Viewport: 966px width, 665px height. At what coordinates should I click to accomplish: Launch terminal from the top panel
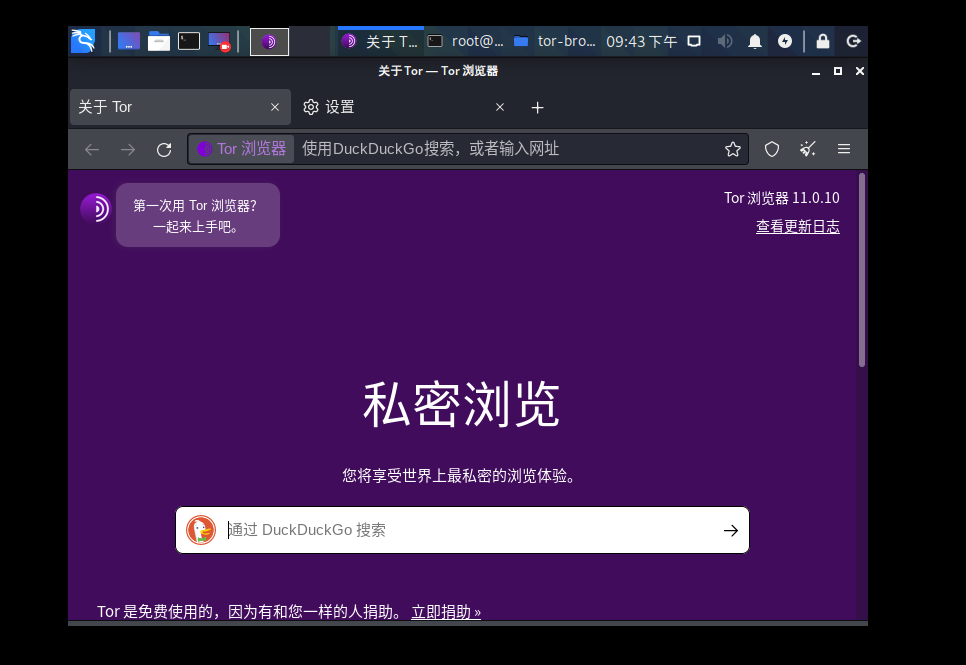pos(189,41)
